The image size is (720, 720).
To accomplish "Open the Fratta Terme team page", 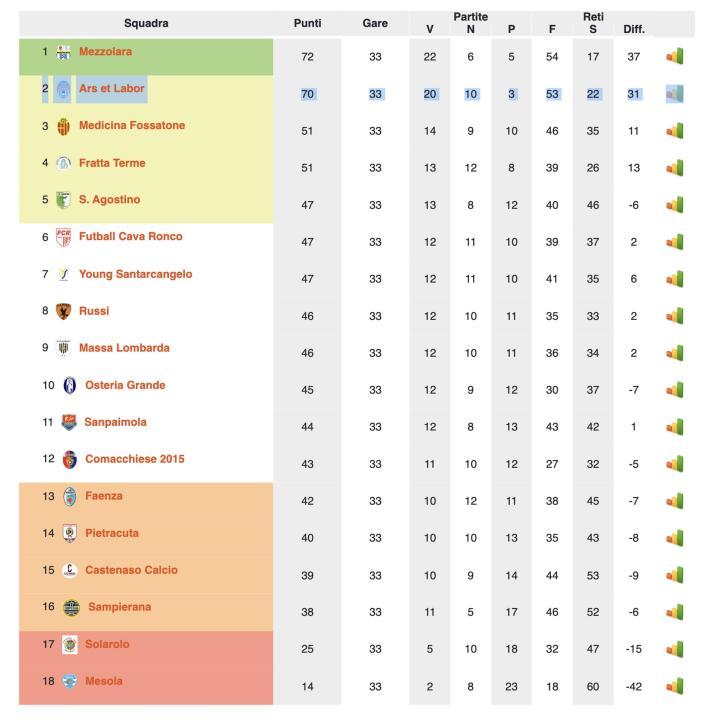I will [112, 163].
